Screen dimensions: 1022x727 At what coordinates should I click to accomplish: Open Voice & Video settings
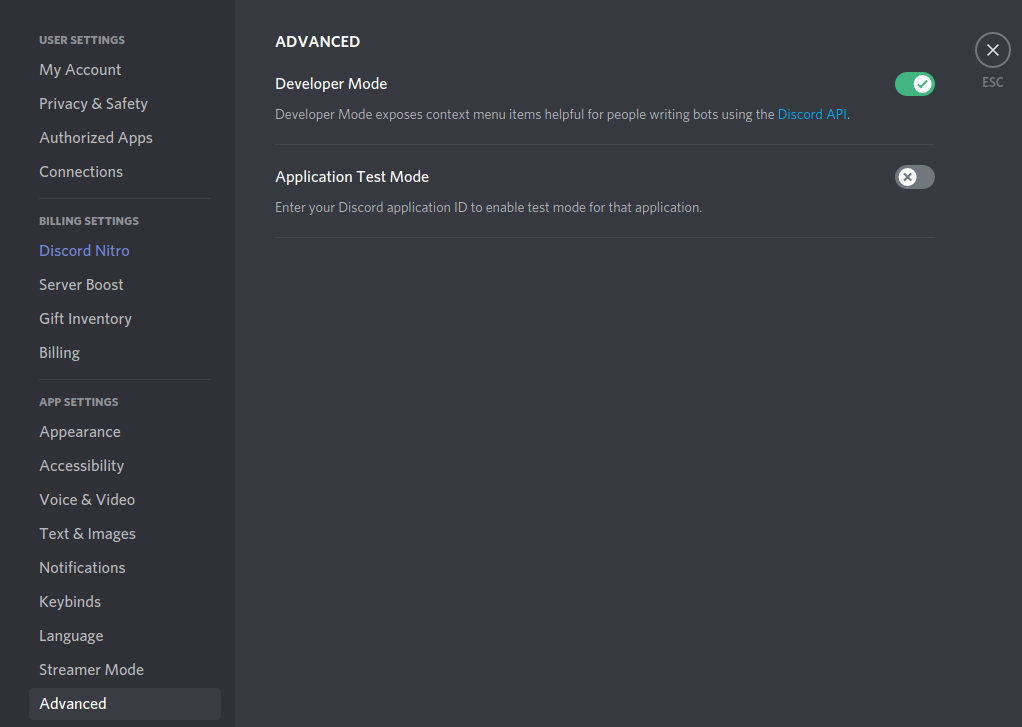click(x=87, y=499)
